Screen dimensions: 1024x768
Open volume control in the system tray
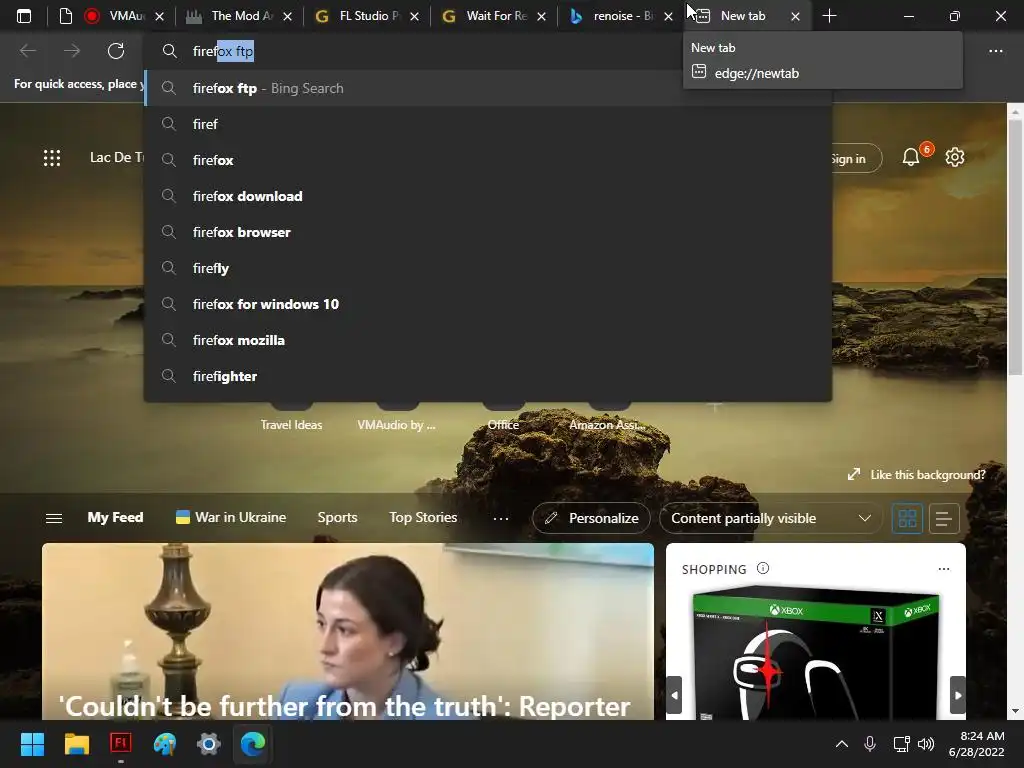pos(926,744)
